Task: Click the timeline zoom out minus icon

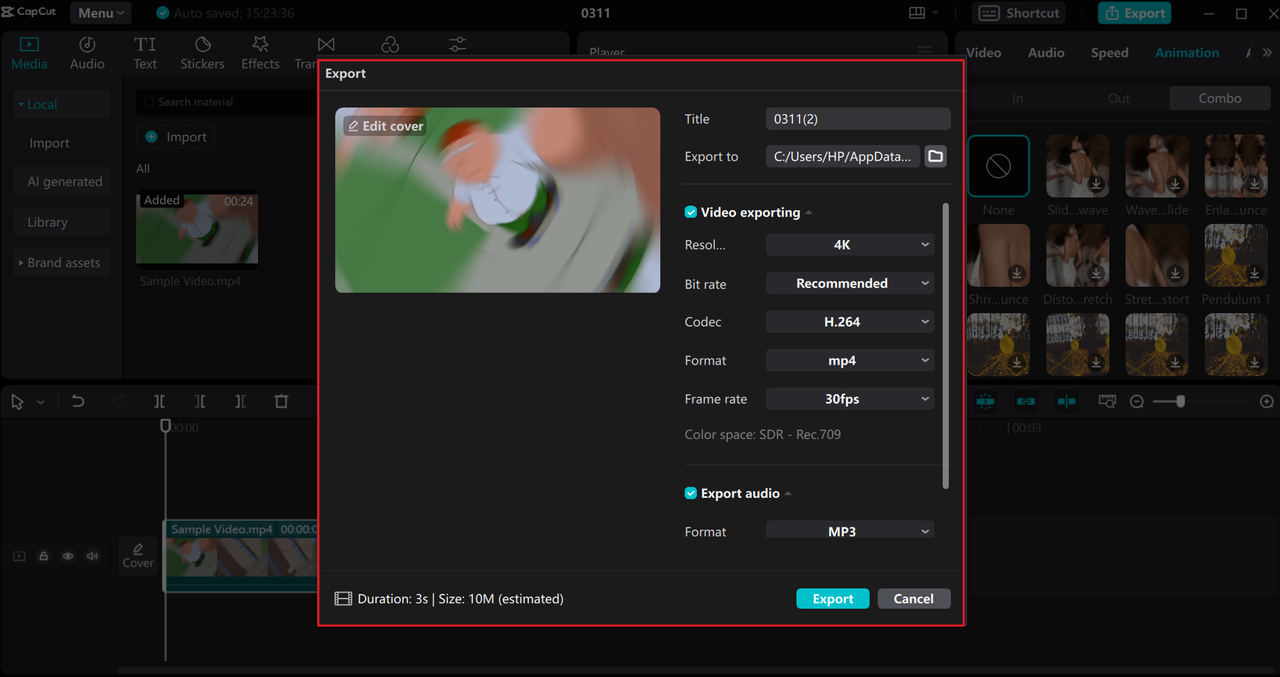Action: pos(1137,401)
